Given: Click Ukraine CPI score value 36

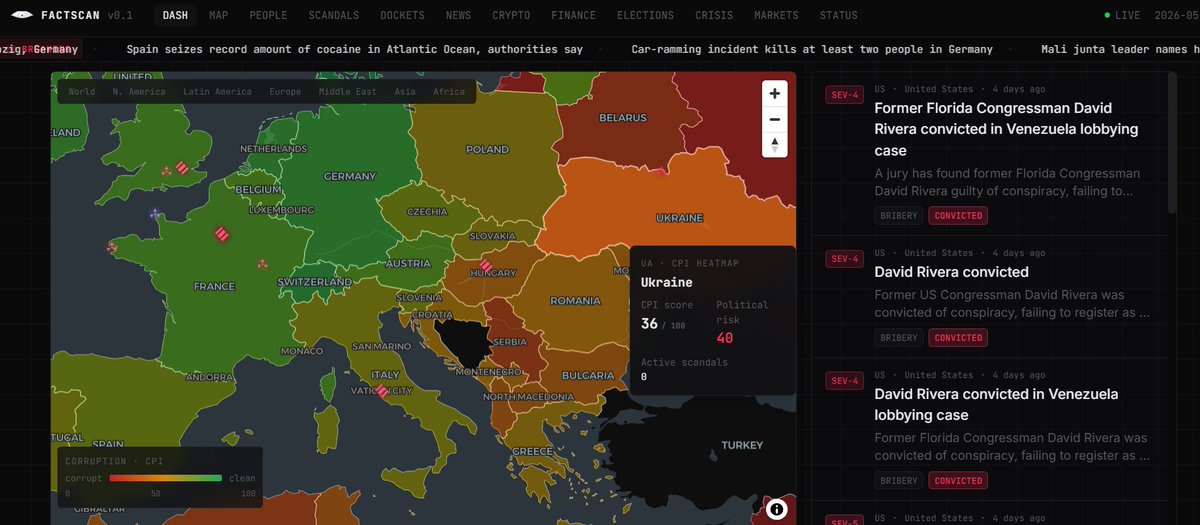Looking at the screenshot, I should pos(650,324).
